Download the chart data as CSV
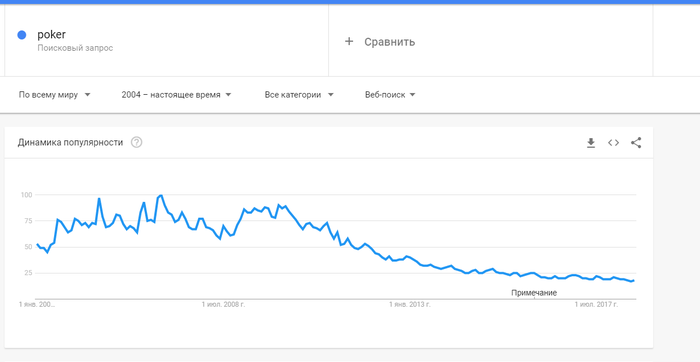The image size is (700, 362). click(591, 143)
